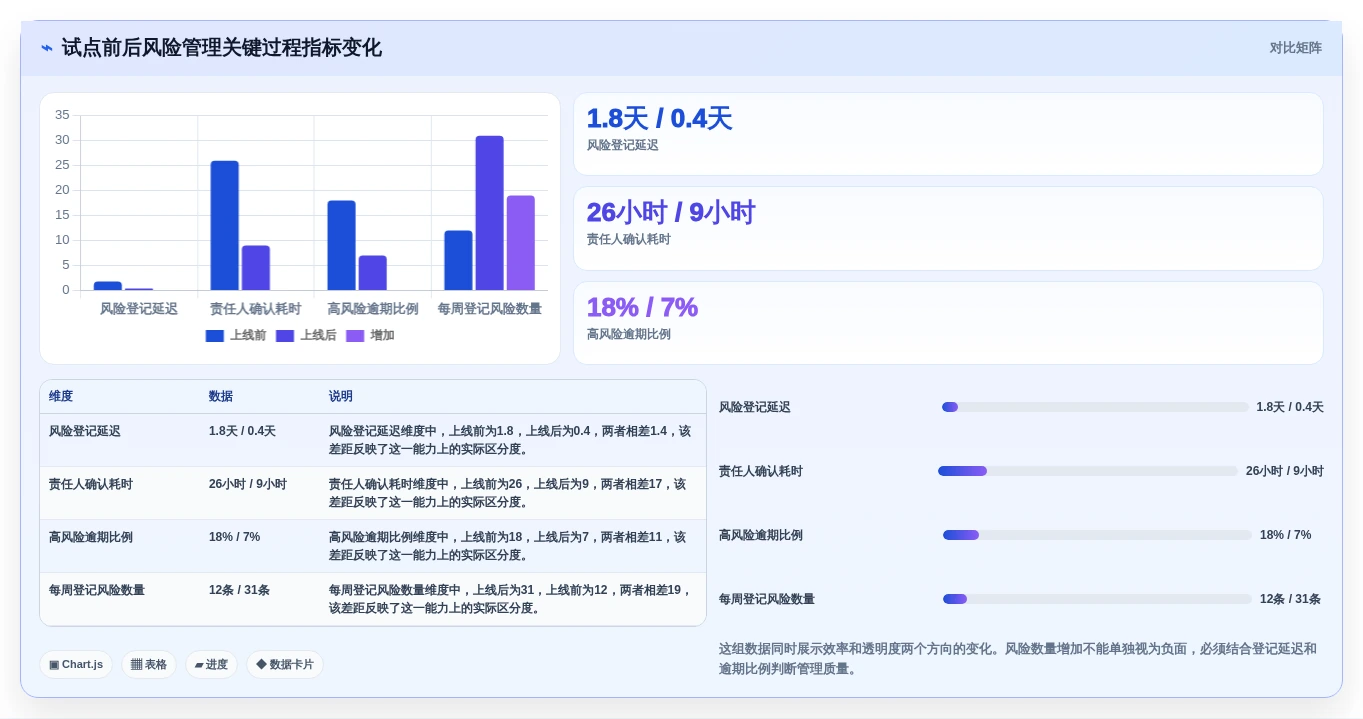Toggle the 上线后 legend item
Viewport: 1363px width, 719px height.
pyautogui.click(x=306, y=336)
